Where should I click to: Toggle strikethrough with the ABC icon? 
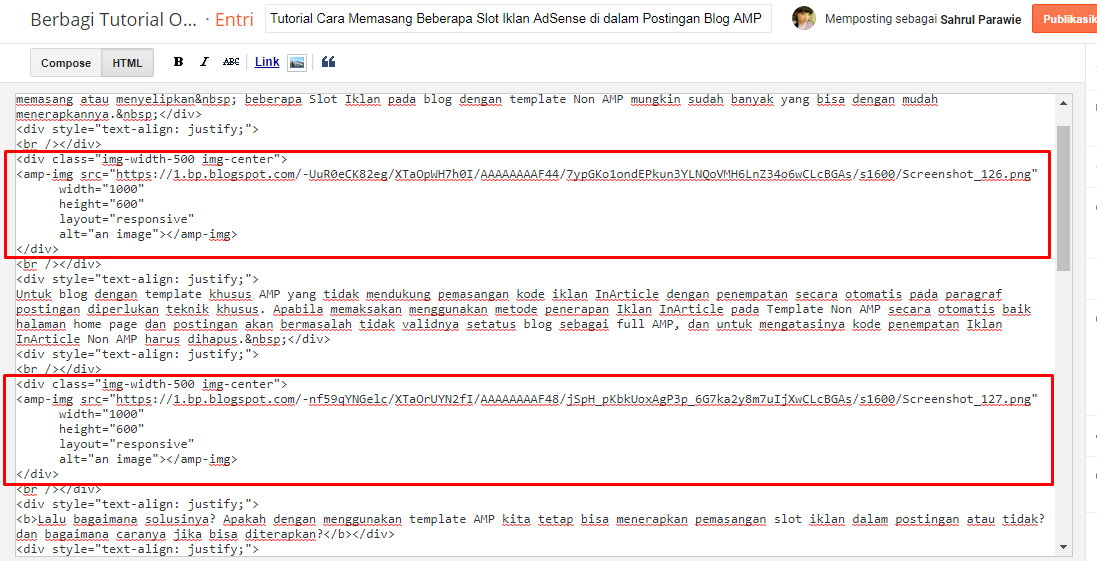click(231, 62)
